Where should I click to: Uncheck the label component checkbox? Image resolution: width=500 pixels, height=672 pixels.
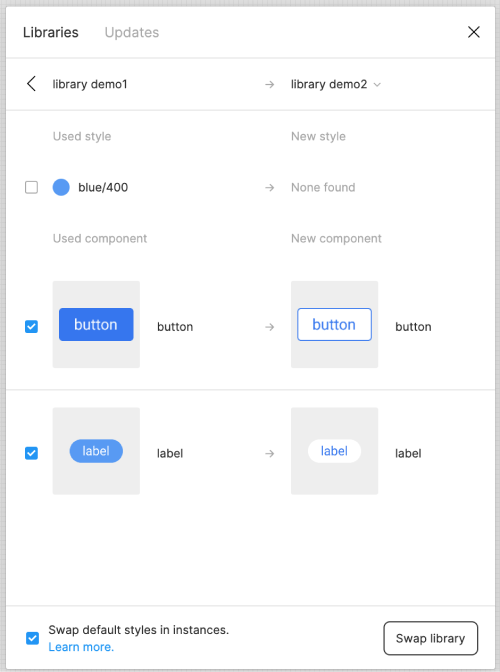tap(31, 453)
